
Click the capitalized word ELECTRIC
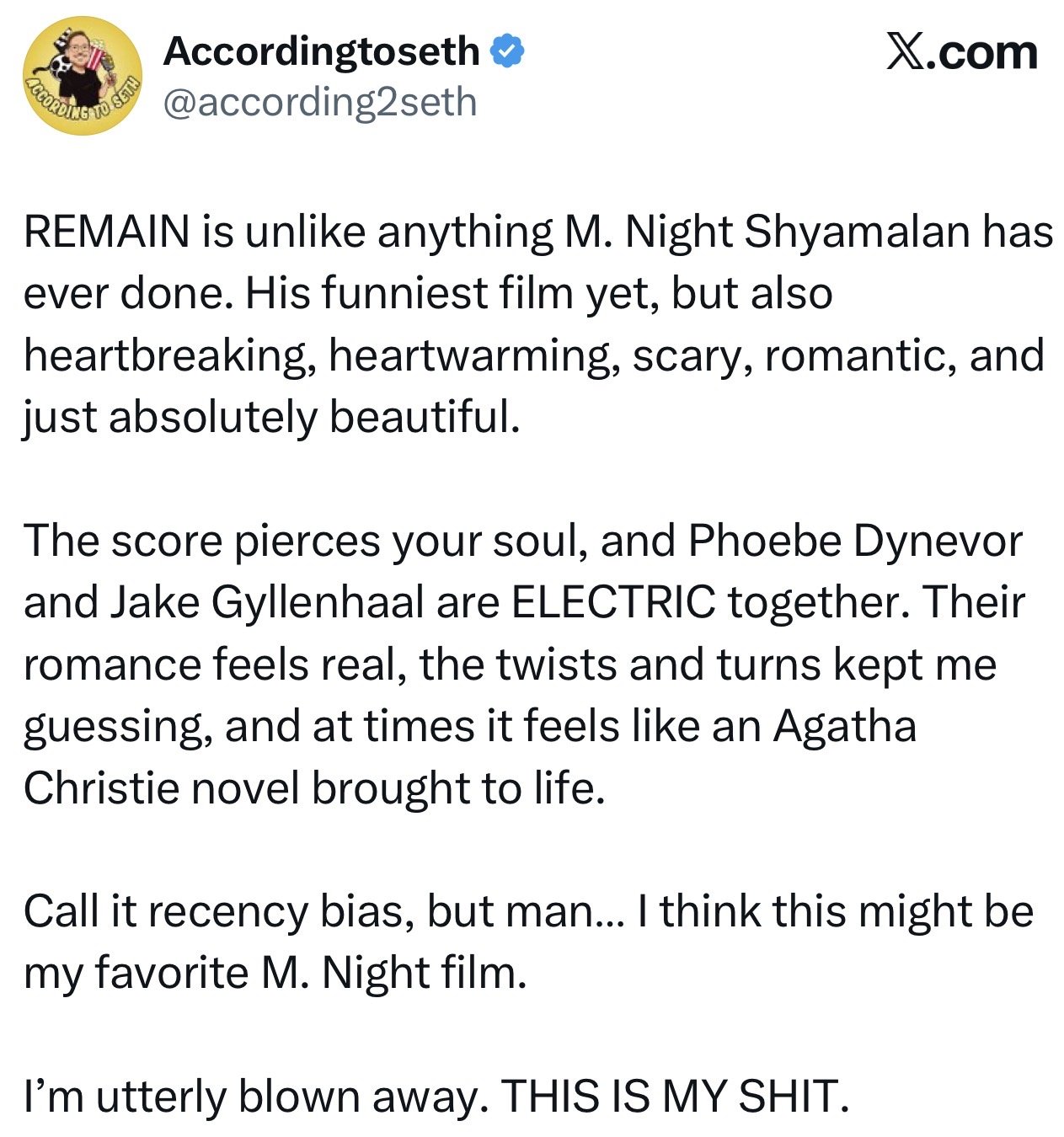[x=613, y=603]
